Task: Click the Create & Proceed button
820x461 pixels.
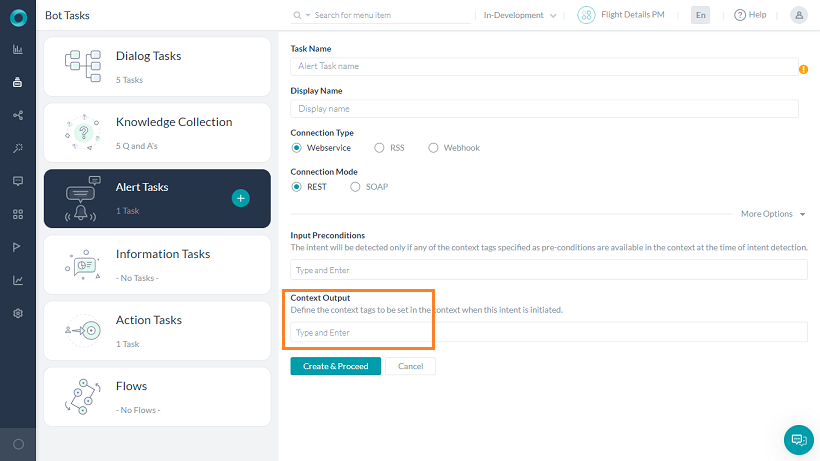Action: coord(336,366)
